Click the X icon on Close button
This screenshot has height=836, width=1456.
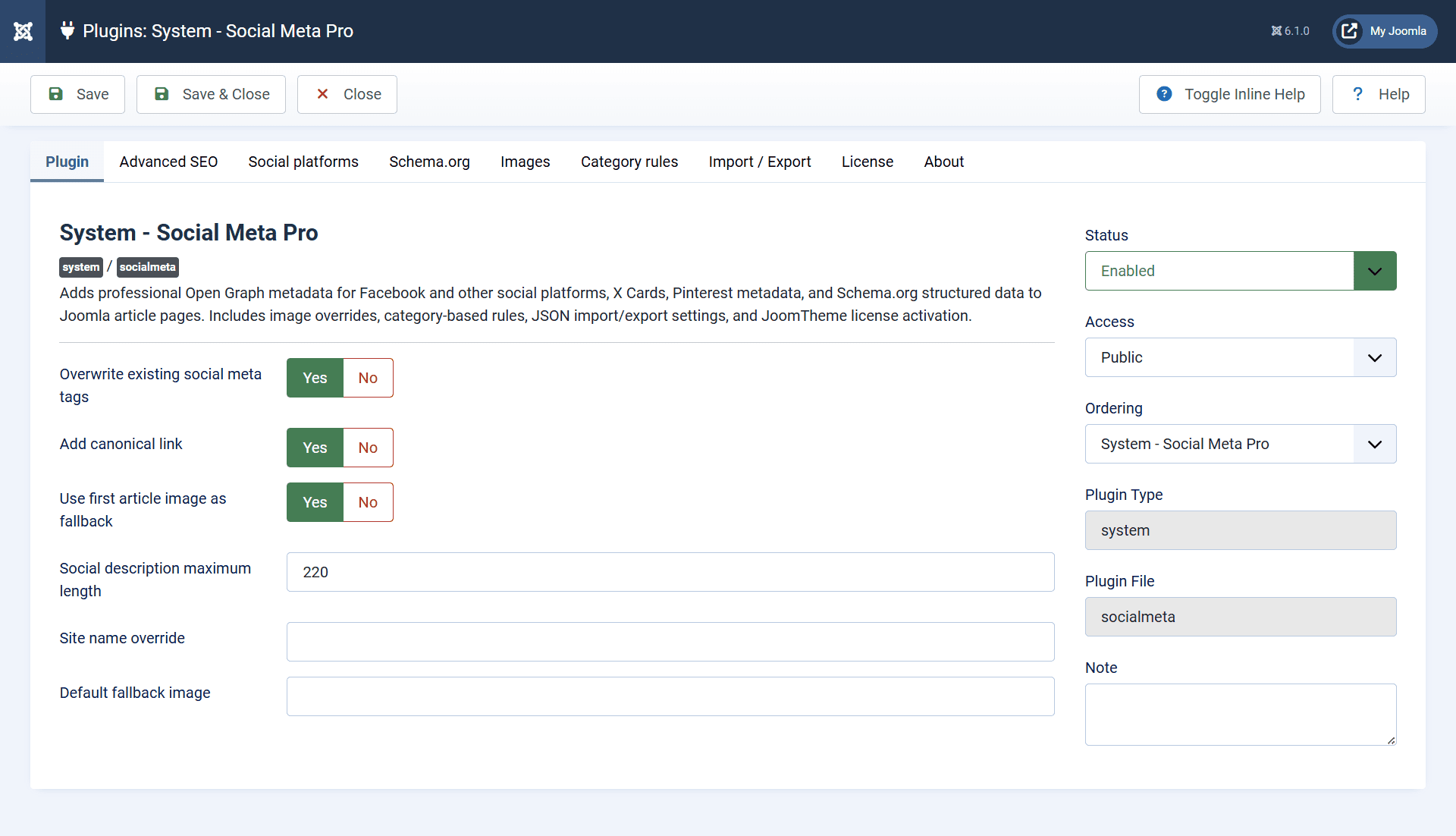pos(324,94)
